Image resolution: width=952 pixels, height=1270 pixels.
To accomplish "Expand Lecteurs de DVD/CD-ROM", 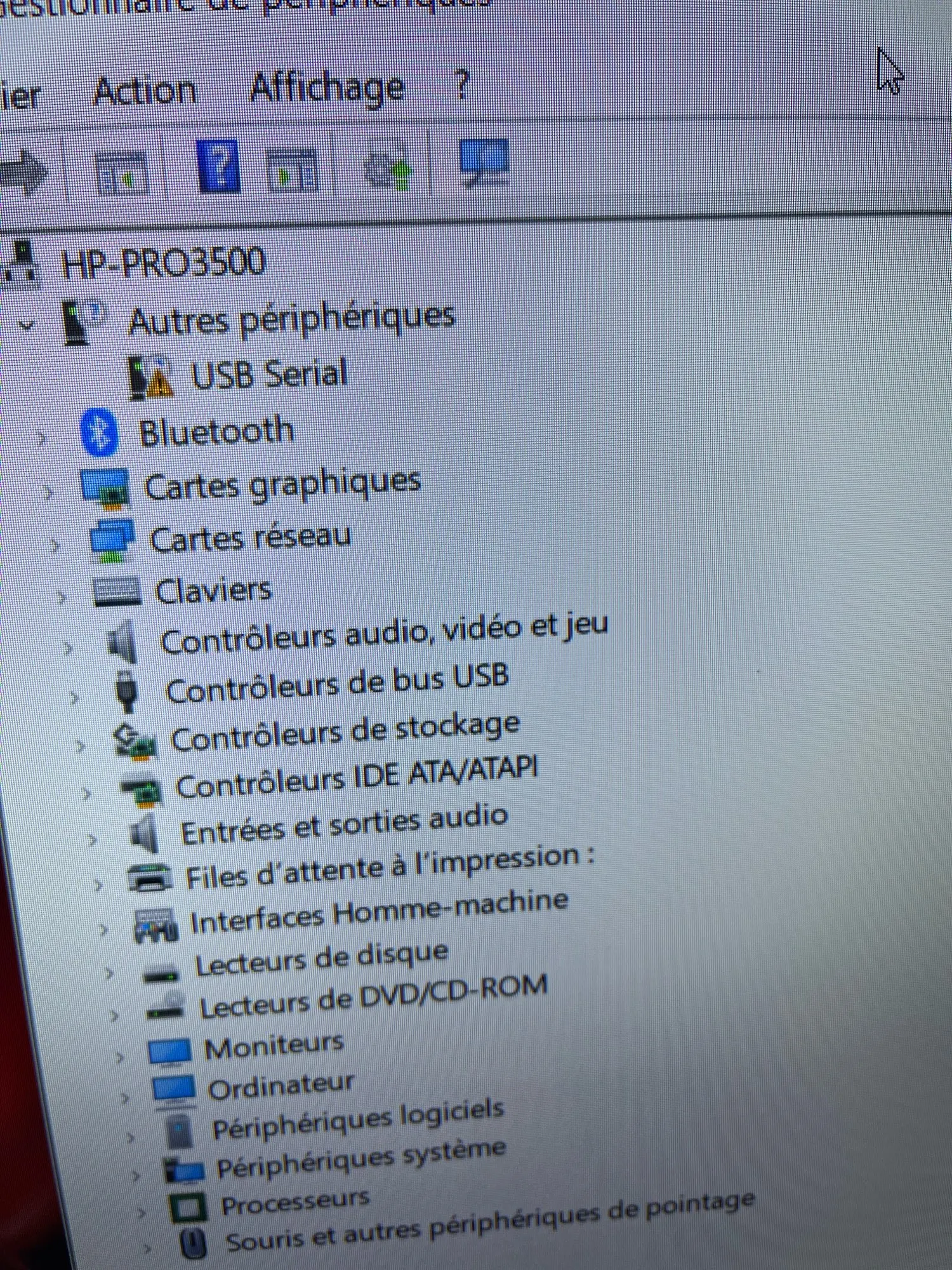I will click(x=114, y=1015).
